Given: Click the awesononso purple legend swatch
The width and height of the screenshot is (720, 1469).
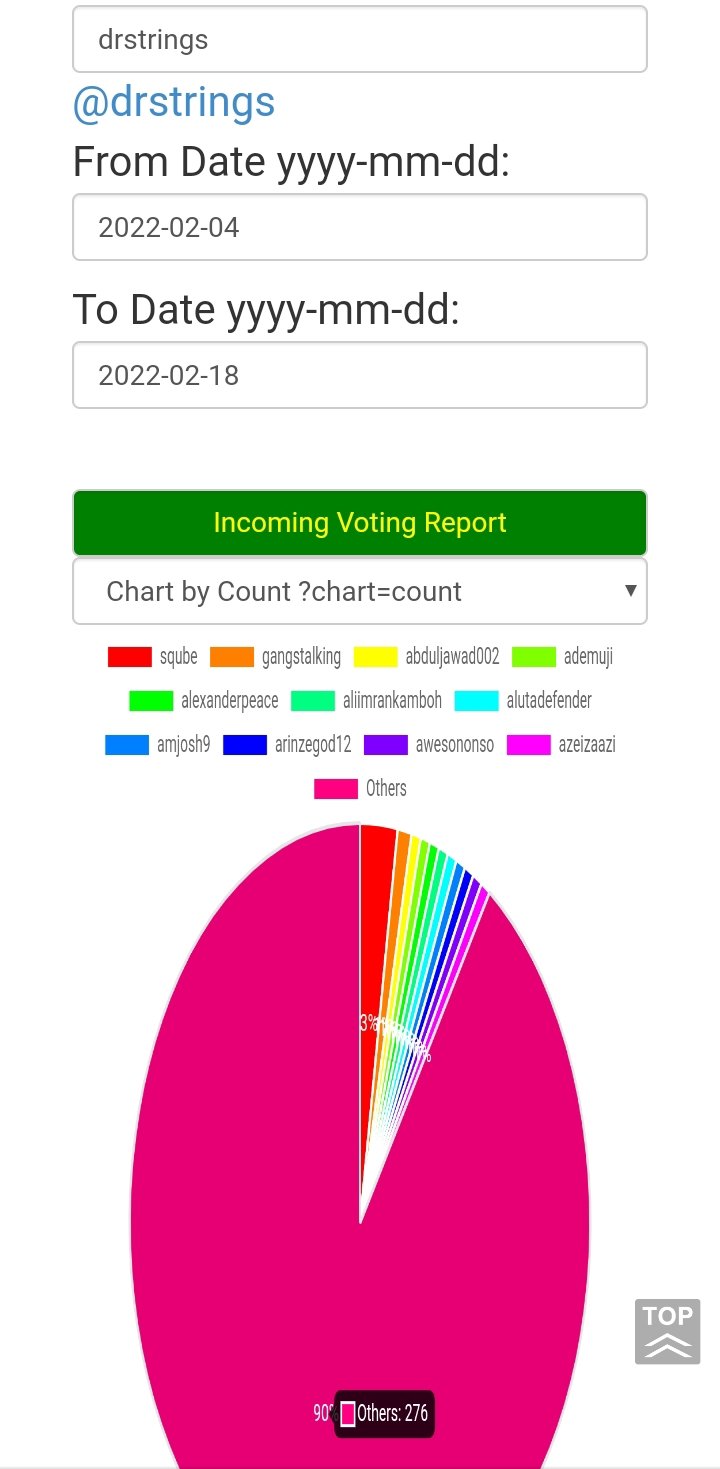Looking at the screenshot, I should click(x=386, y=745).
